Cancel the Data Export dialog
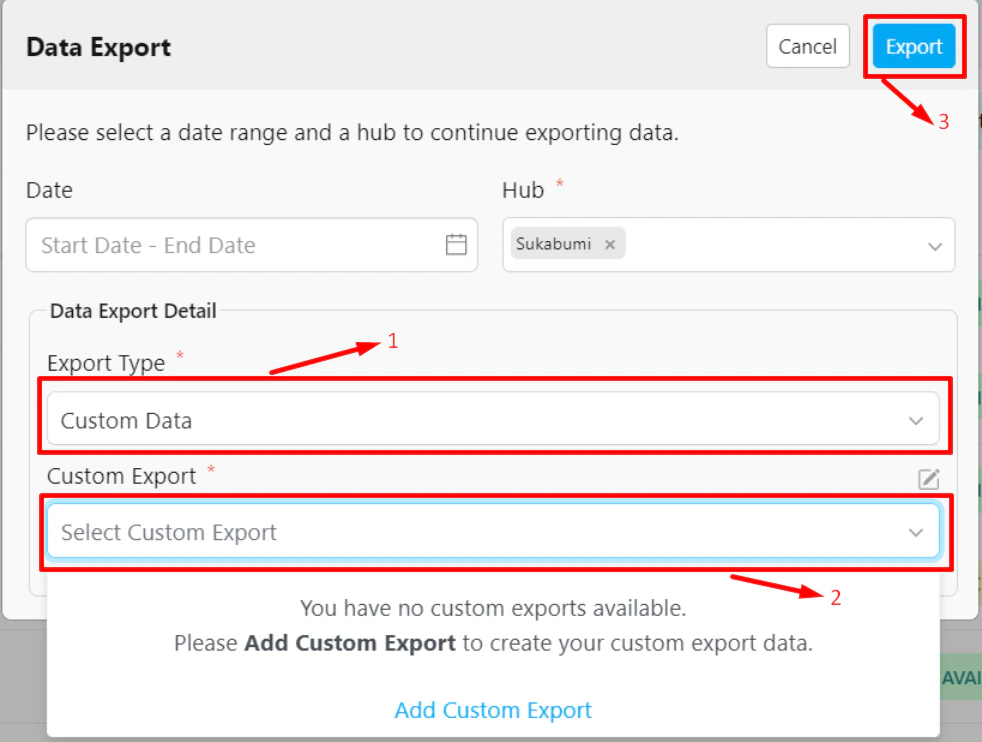This screenshot has width=982, height=742. tap(807, 46)
